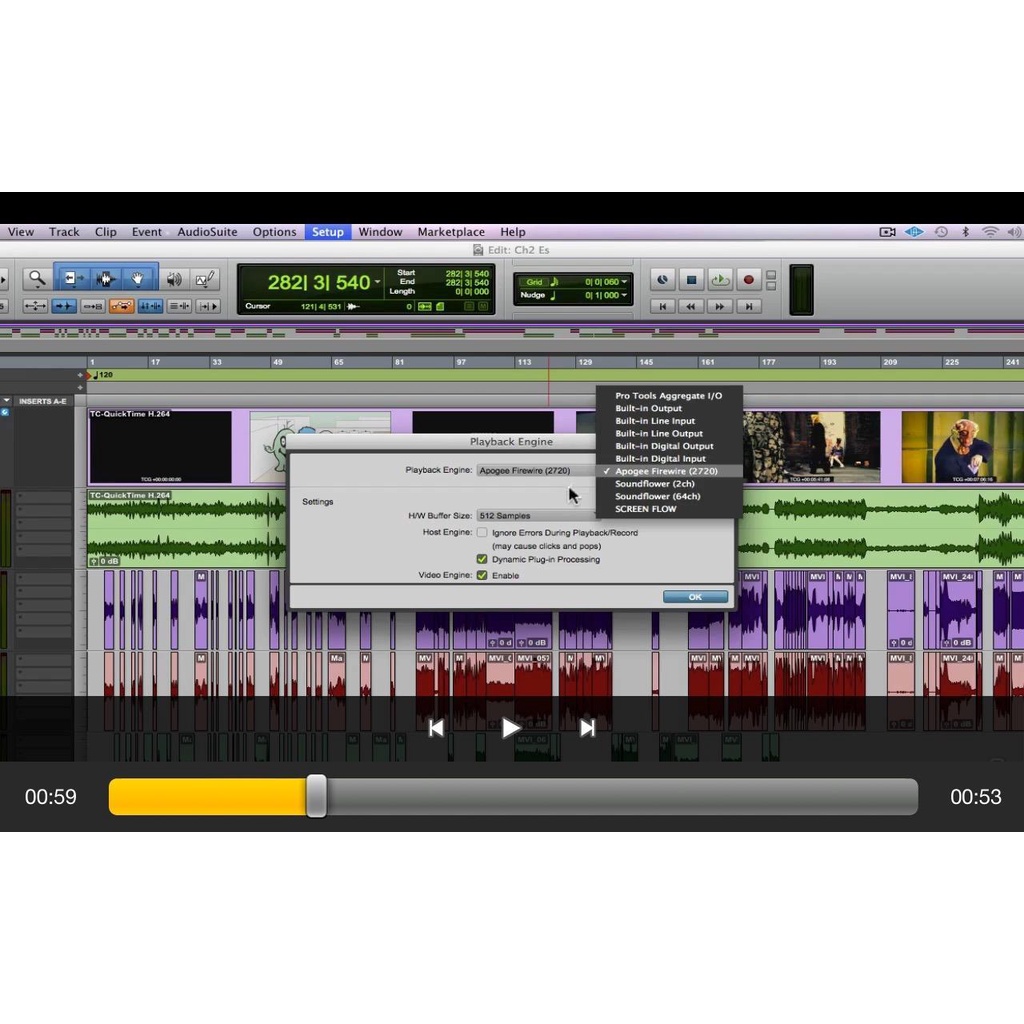The width and height of the screenshot is (1024, 1024).
Task: Toggle Mirrored MIDI Editing blue button
Action: tap(150, 306)
